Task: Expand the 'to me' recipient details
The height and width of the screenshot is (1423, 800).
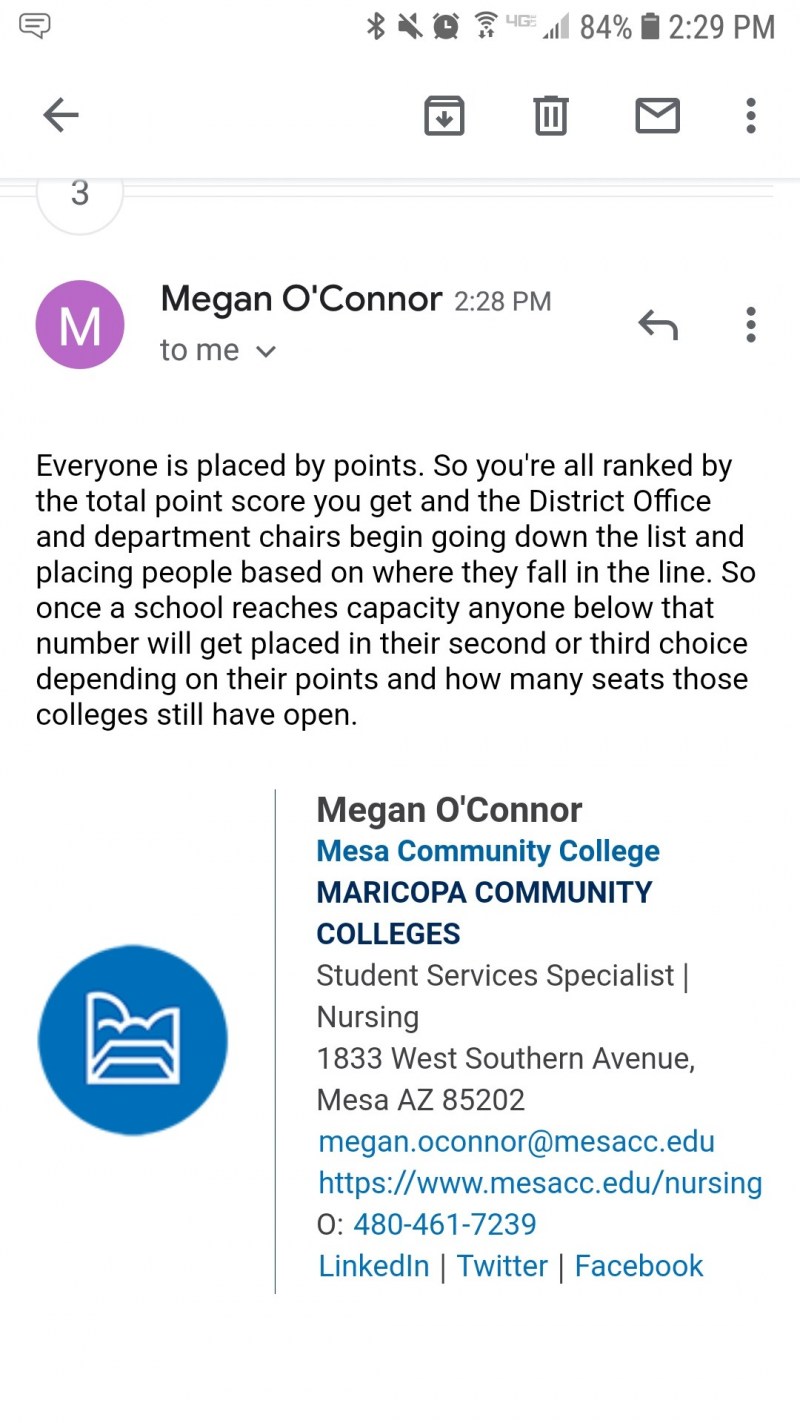Action: (199, 350)
